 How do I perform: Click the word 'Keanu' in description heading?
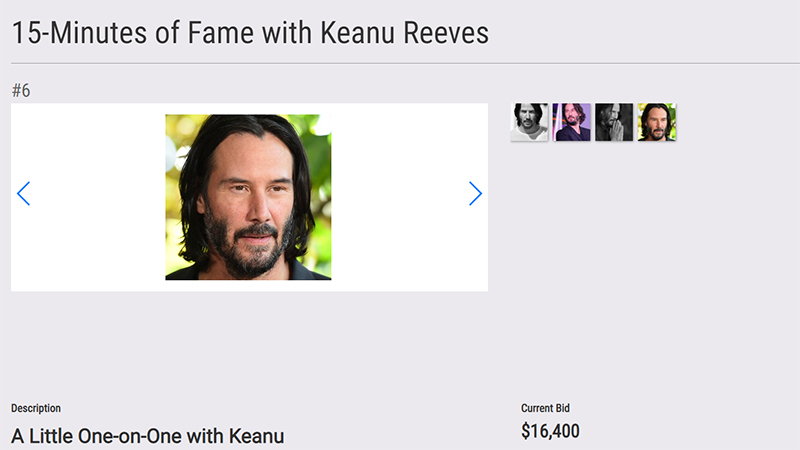click(257, 436)
